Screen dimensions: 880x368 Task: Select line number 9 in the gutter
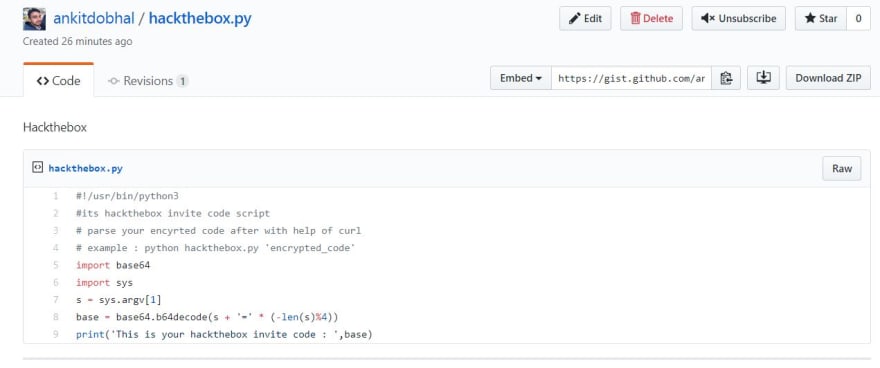(56, 334)
